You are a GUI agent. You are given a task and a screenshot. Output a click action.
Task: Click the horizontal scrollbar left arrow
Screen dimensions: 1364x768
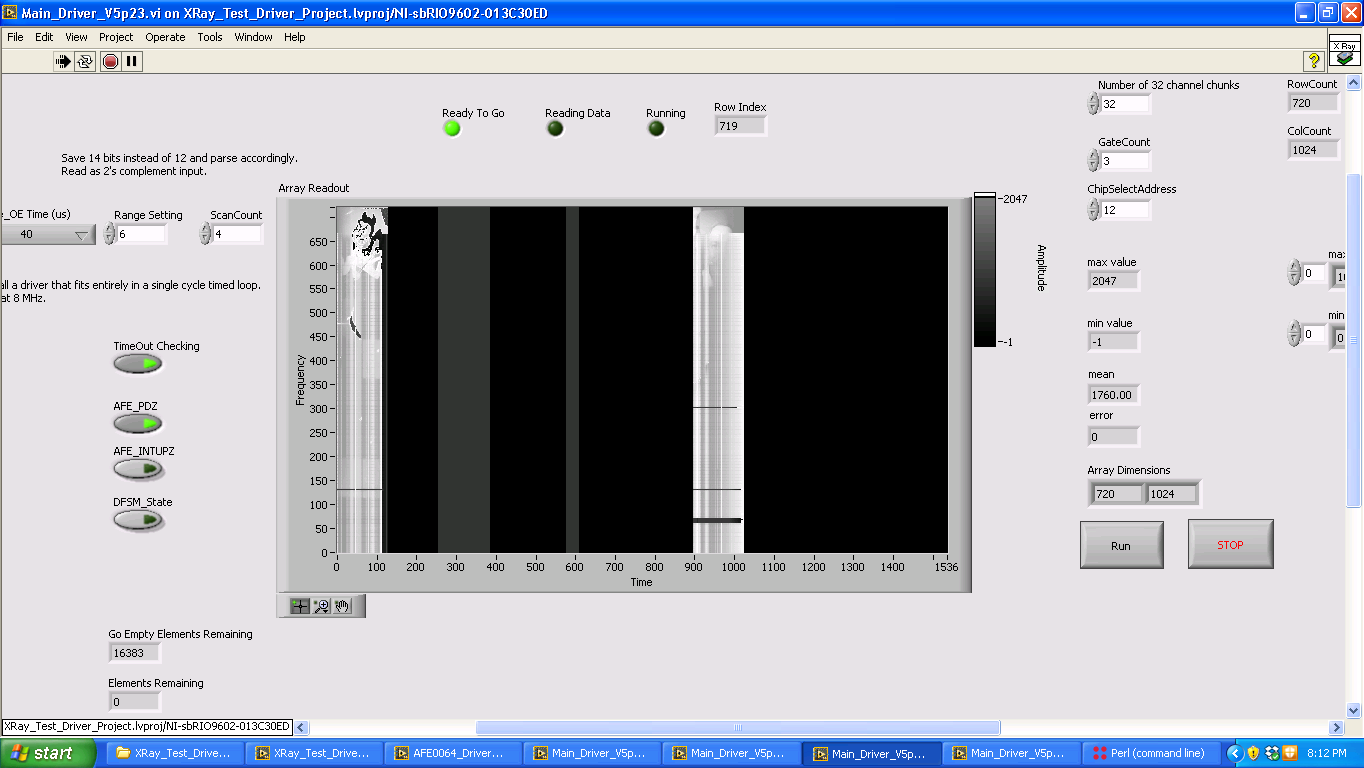(301, 727)
